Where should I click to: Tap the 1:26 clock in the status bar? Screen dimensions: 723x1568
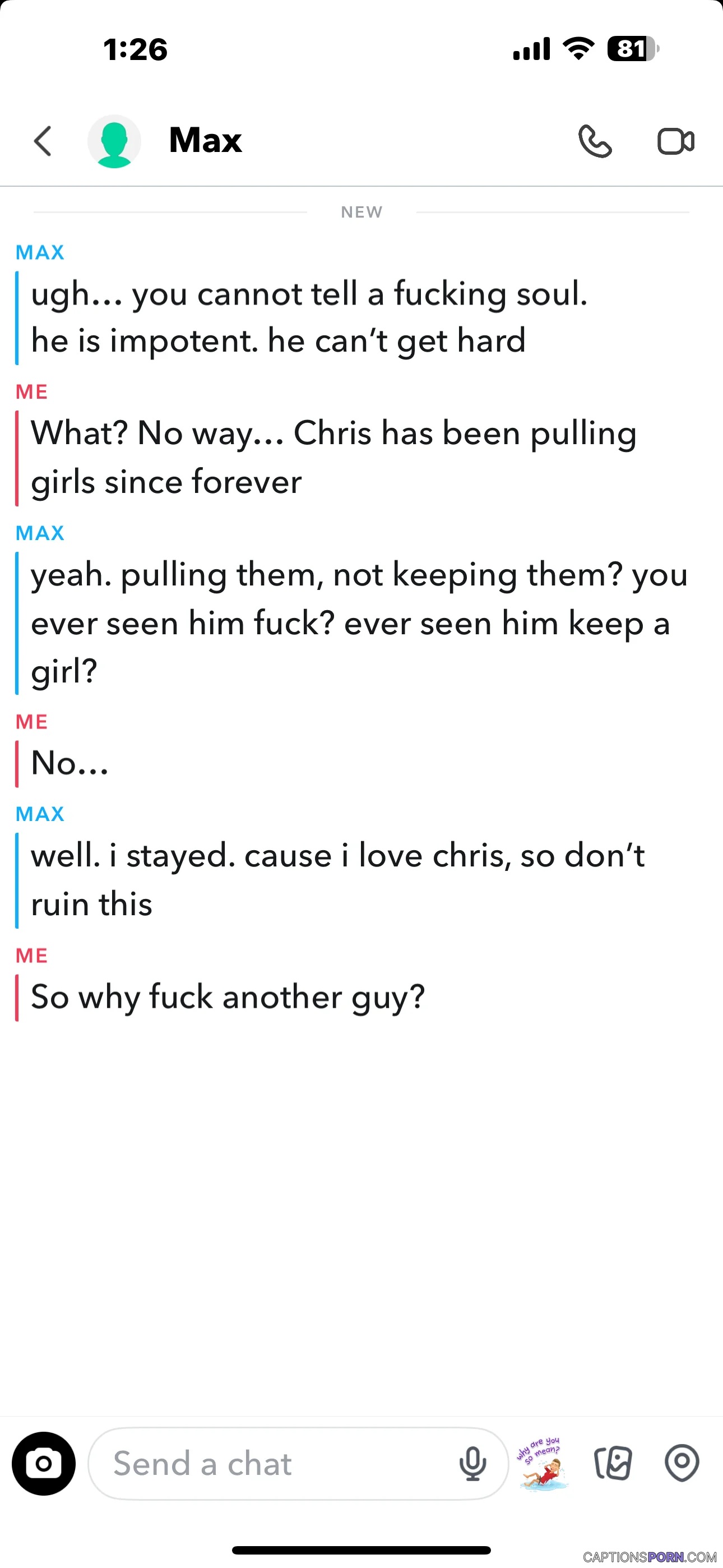tap(135, 49)
